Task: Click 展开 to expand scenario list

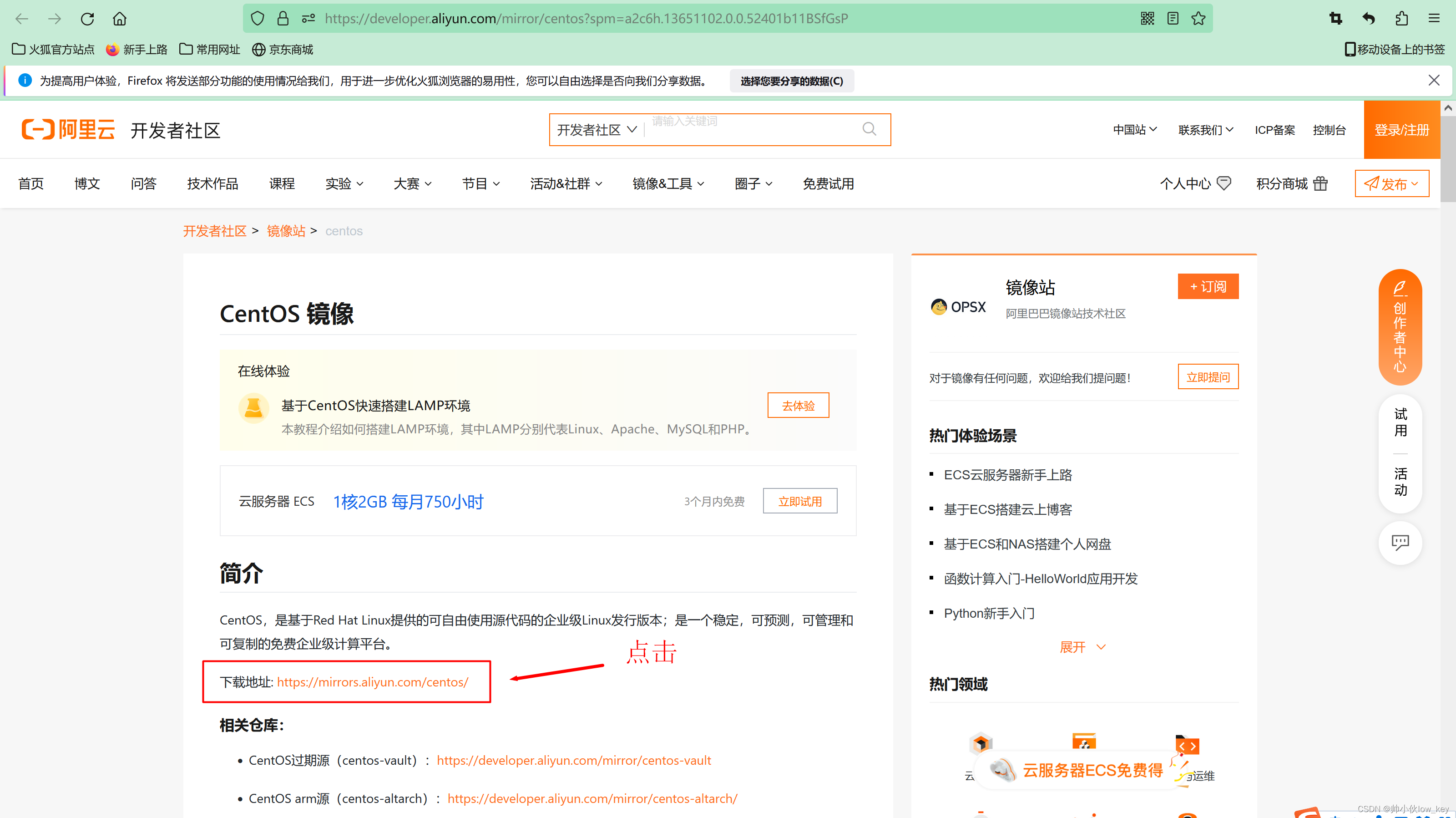Action: pyautogui.click(x=1082, y=647)
